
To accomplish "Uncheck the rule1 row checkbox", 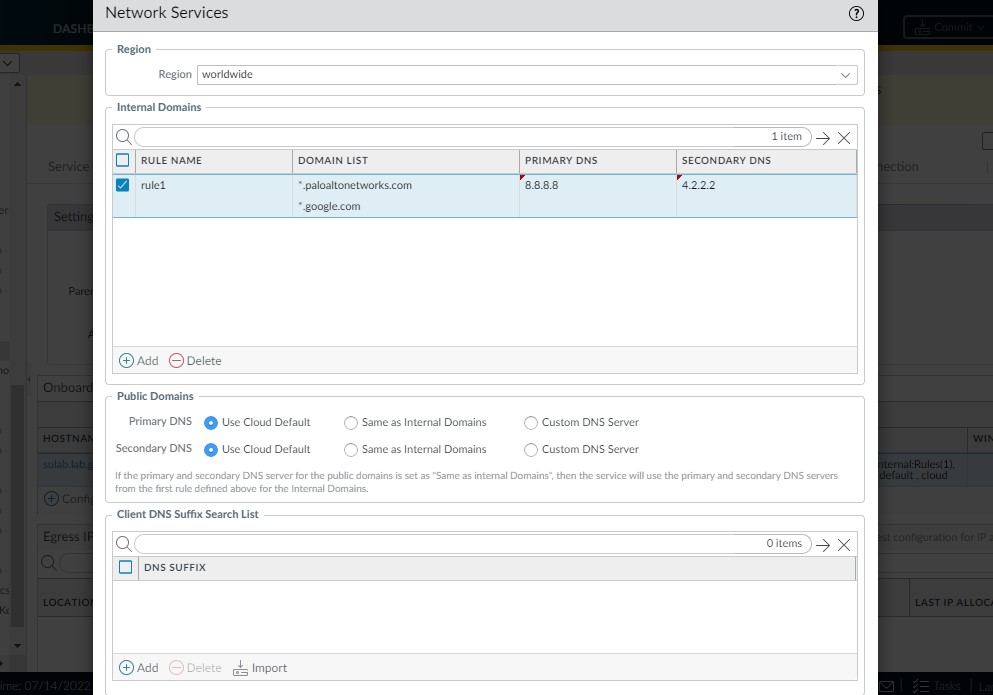I will [x=122, y=185].
